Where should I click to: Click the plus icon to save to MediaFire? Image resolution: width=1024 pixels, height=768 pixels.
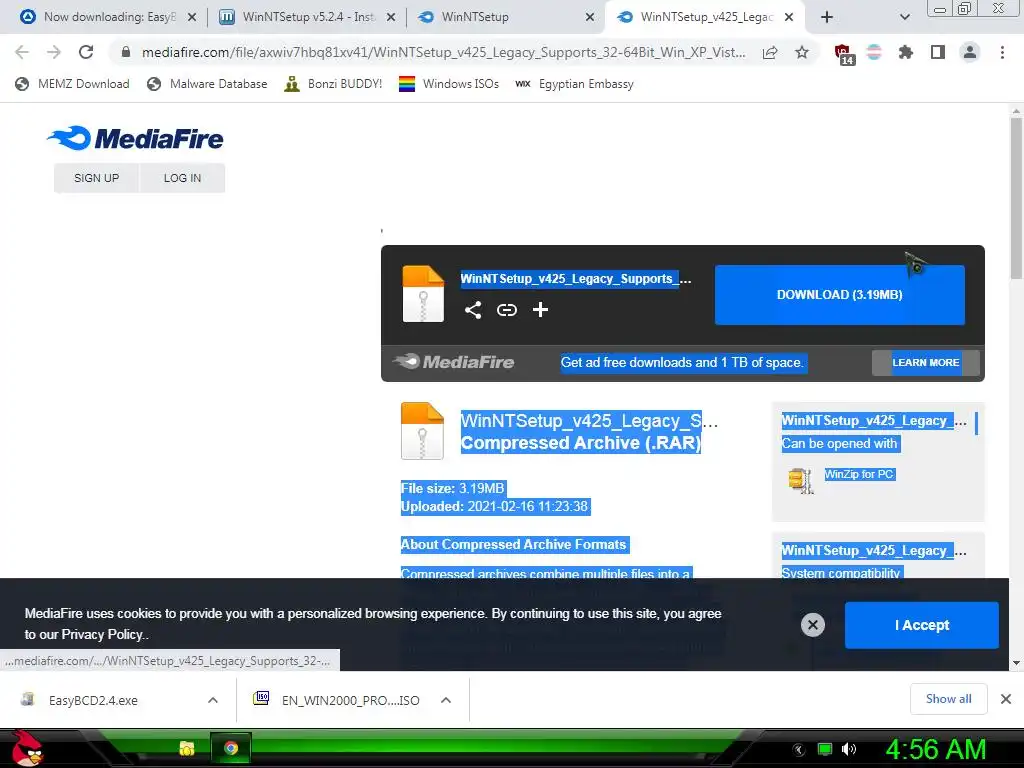[540, 310]
